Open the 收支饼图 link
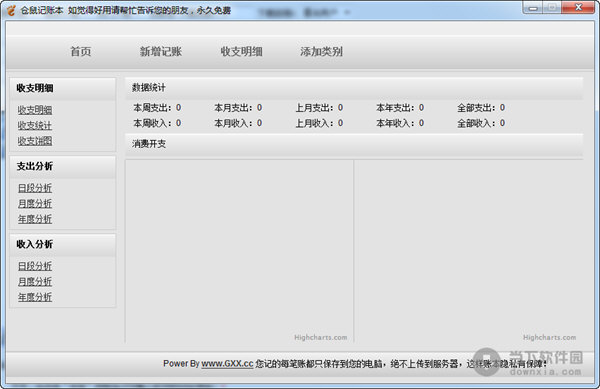The height and width of the screenshot is (389, 600). click(x=35, y=141)
